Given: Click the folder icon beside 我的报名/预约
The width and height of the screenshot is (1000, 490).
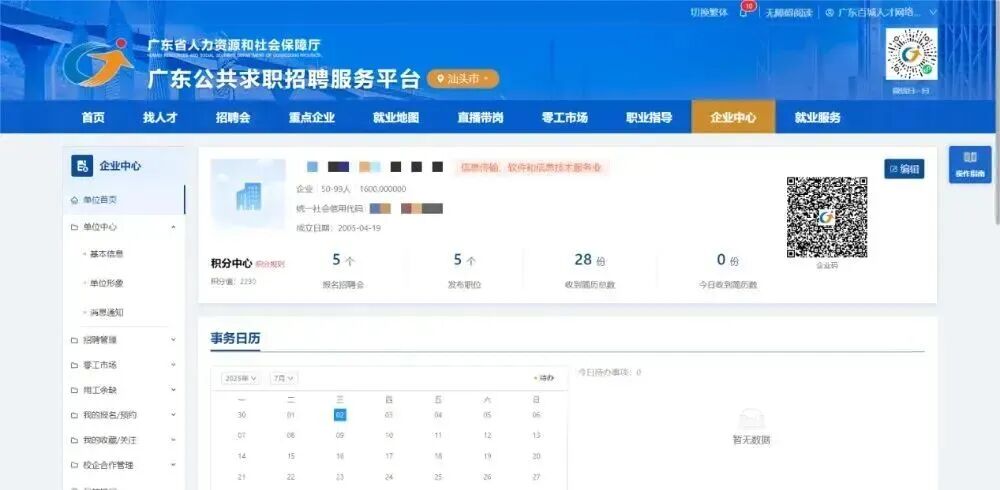Looking at the screenshot, I should click(x=74, y=415).
